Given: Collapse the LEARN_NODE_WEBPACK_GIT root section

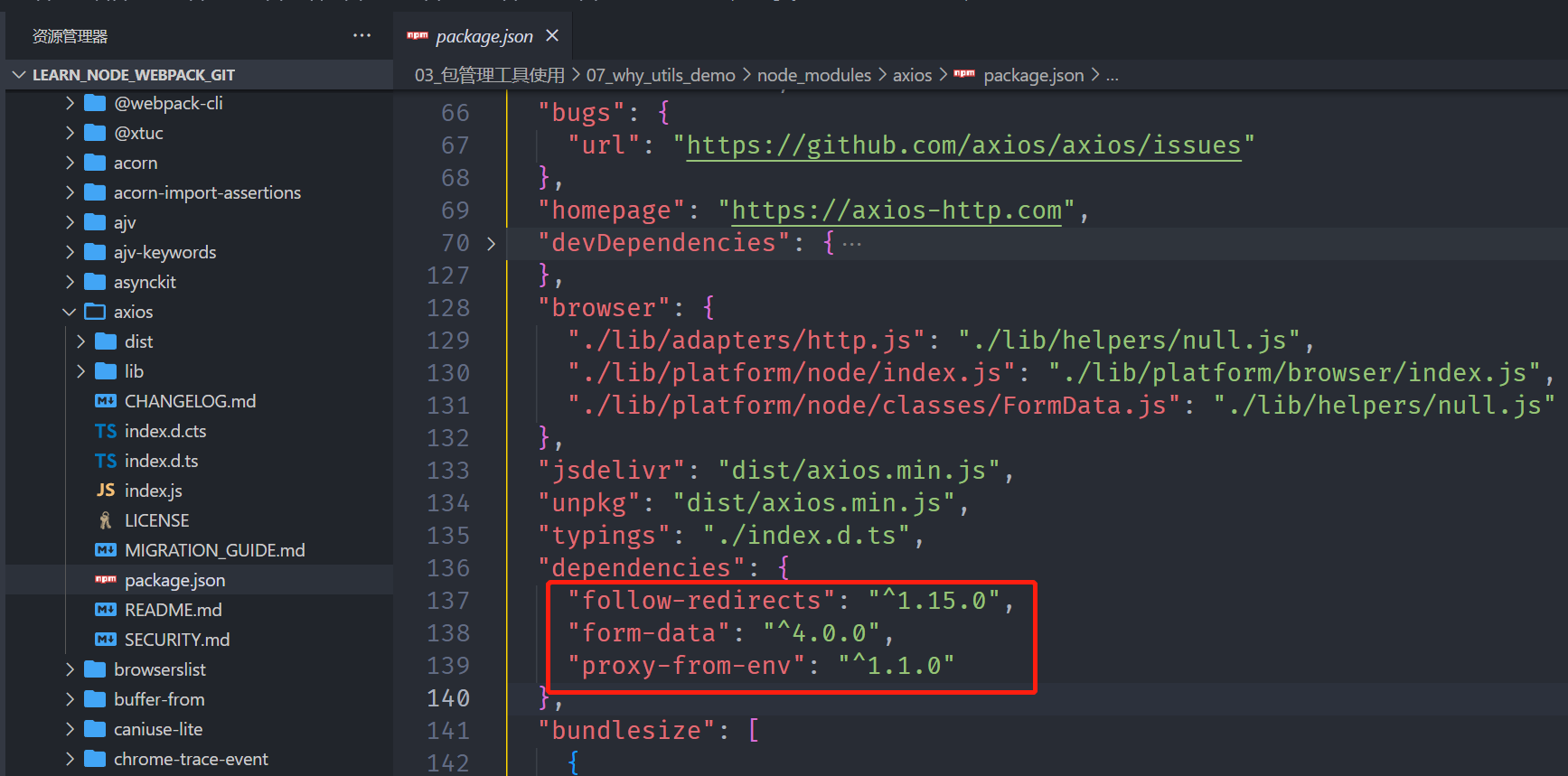Looking at the screenshot, I should [x=19, y=75].
